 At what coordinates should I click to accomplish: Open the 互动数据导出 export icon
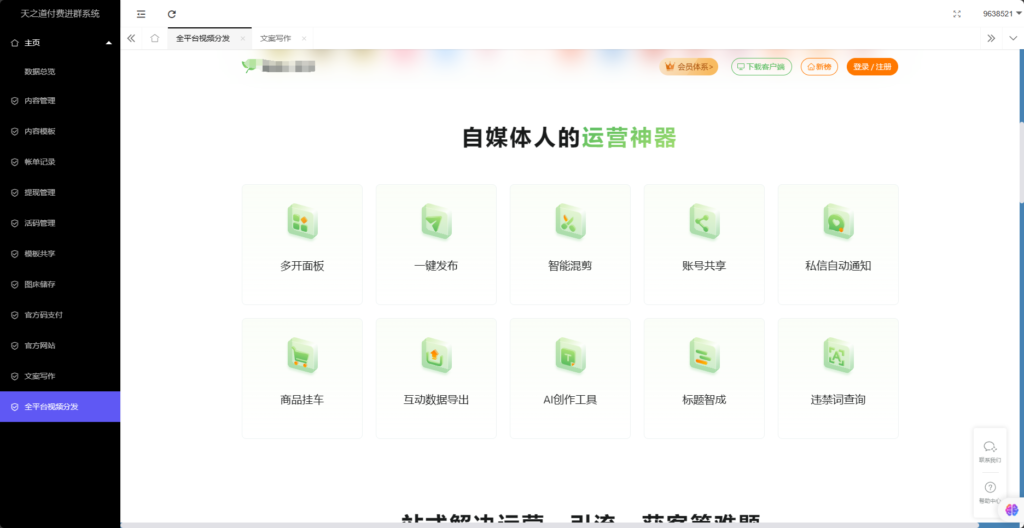[x=436, y=355]
